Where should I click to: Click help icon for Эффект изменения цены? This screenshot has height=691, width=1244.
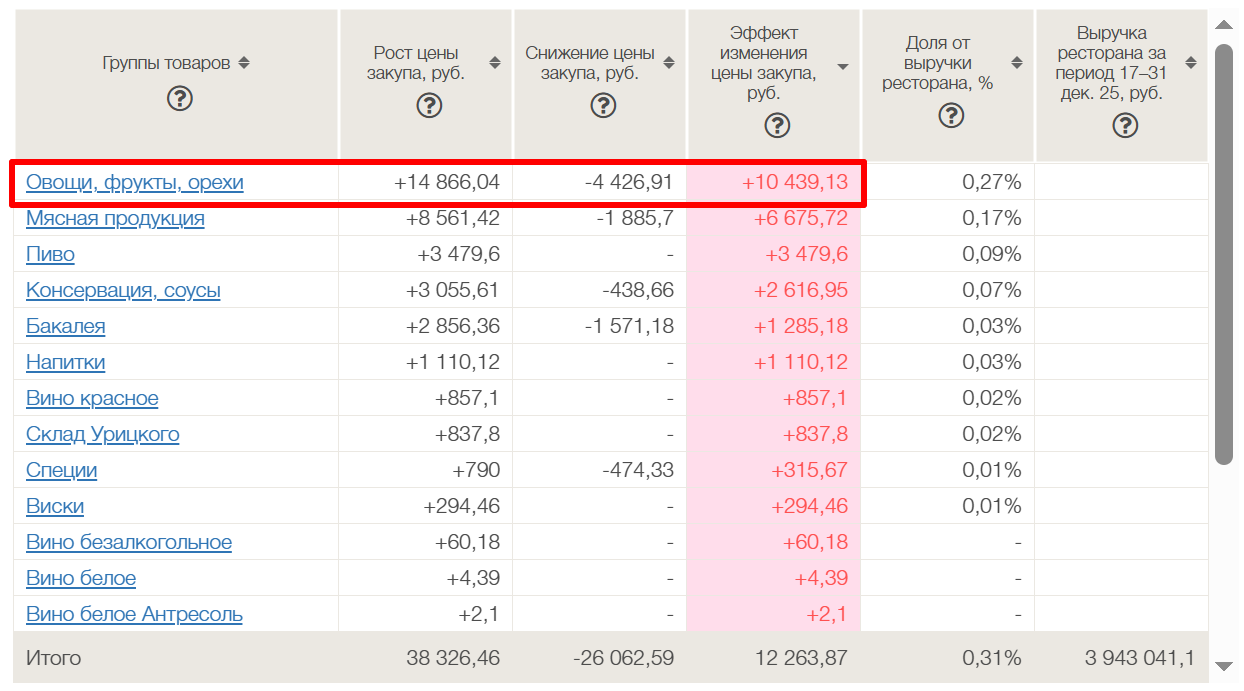[777, 125]
